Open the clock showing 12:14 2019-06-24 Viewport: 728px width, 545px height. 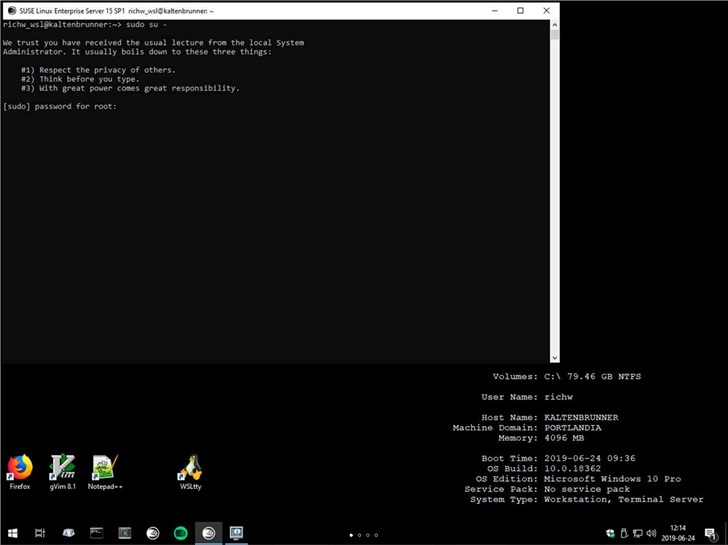click(678, 533)
